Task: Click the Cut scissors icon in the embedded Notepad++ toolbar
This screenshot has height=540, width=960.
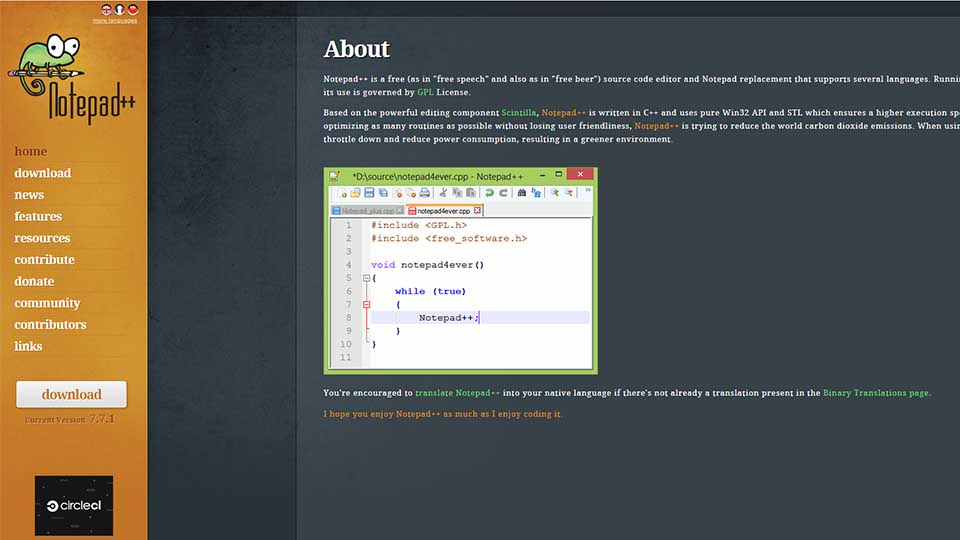Action: [443, 193]
